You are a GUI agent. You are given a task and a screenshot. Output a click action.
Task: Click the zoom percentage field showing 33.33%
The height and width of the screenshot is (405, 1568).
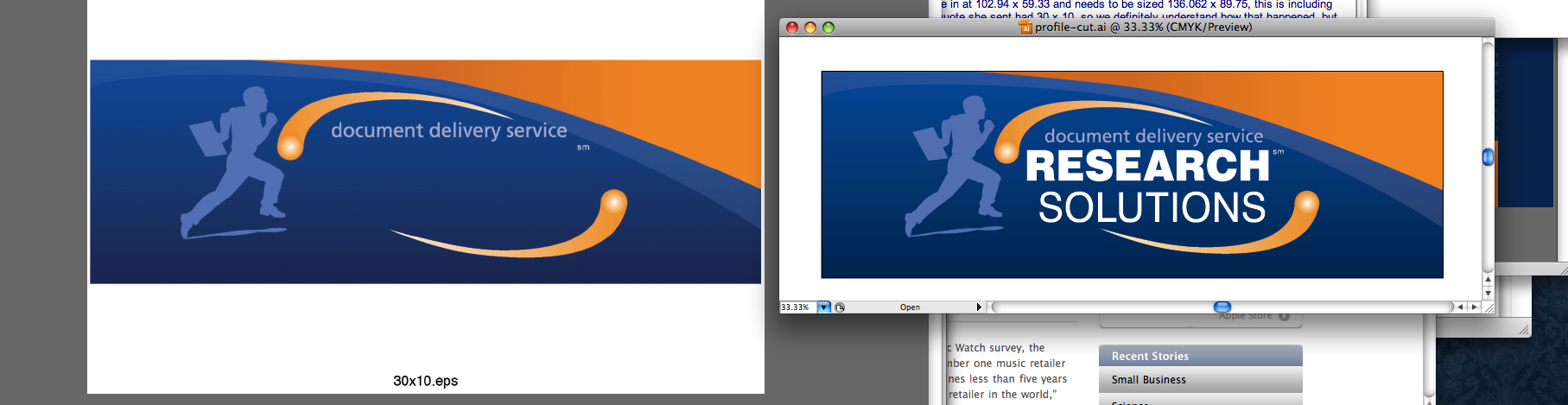[x=797, y=307]
